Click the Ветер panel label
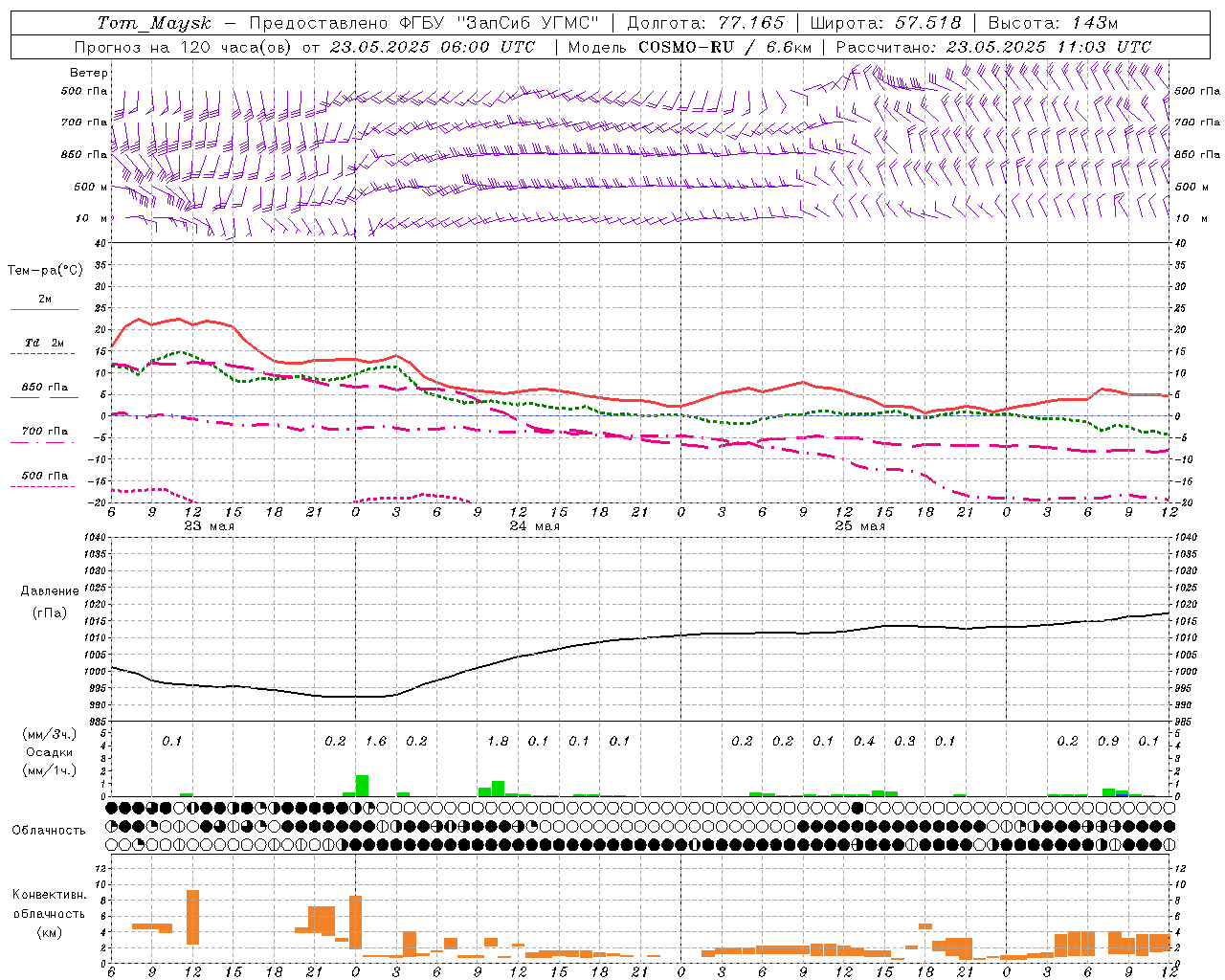The width and height of the screenshot is (1225, 980). [89, 73]
